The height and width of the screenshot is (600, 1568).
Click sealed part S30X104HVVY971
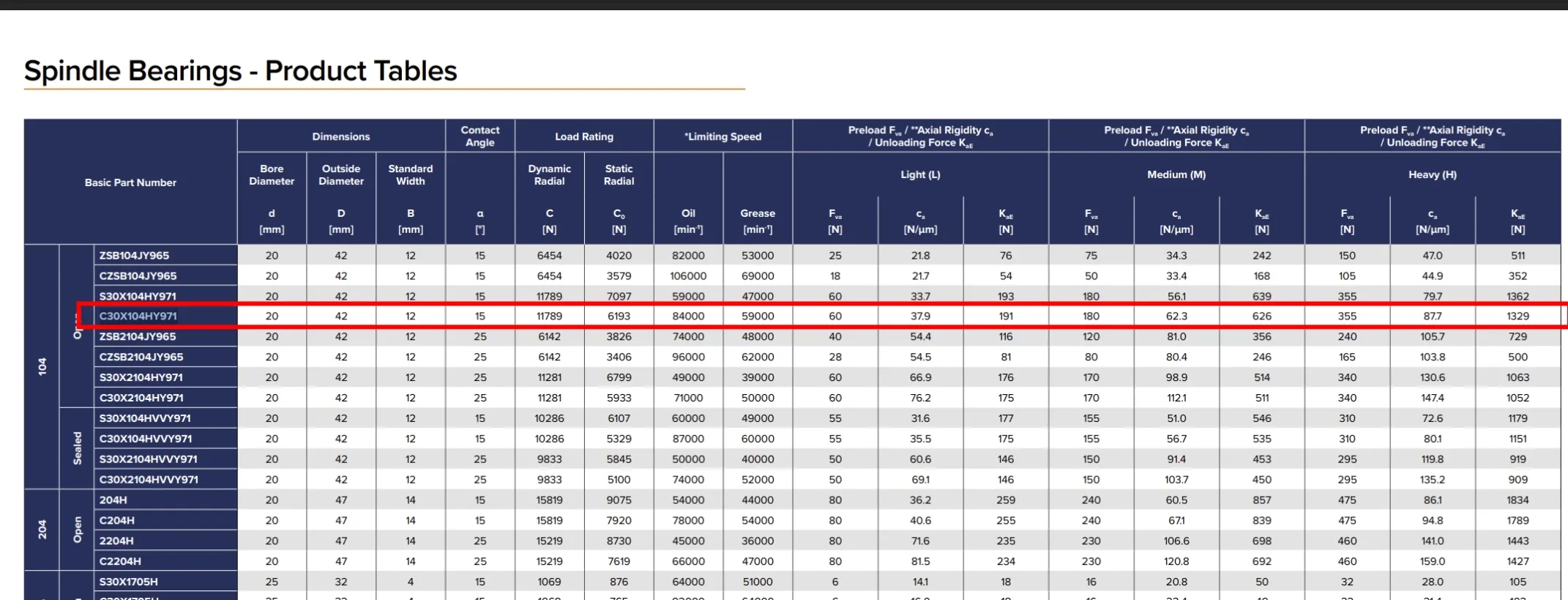145,418
